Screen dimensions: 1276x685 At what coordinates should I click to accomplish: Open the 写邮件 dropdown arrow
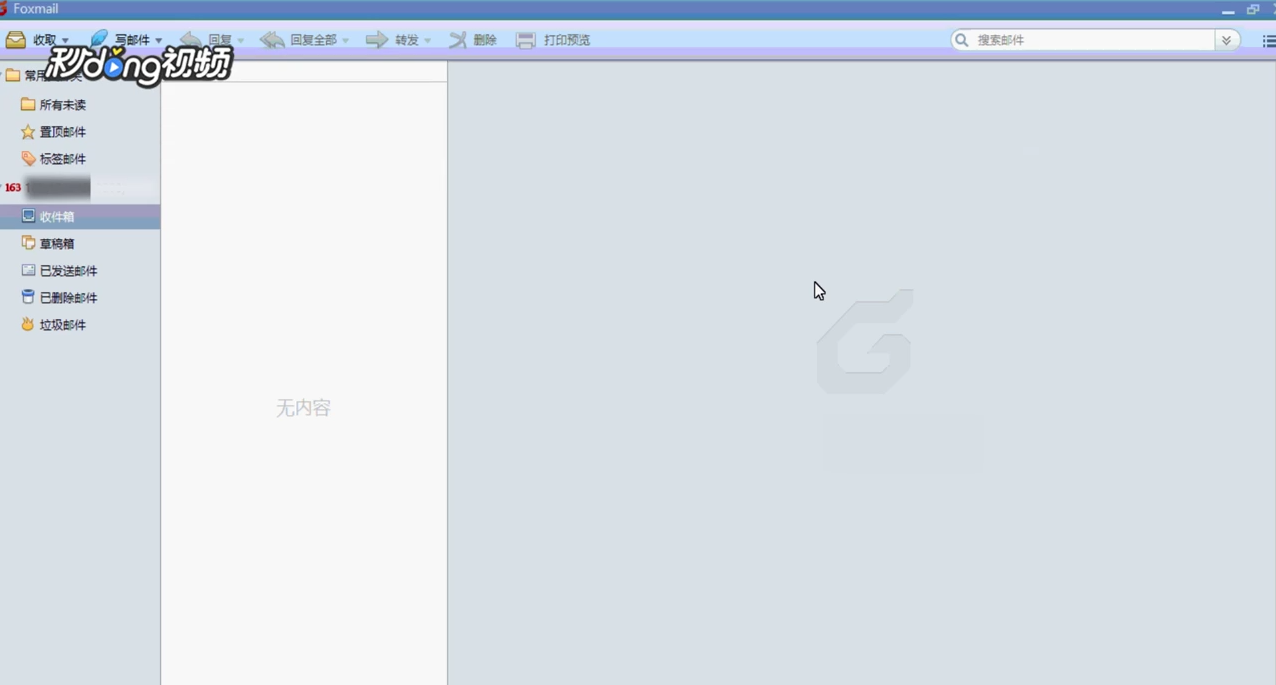coord(158,41)
